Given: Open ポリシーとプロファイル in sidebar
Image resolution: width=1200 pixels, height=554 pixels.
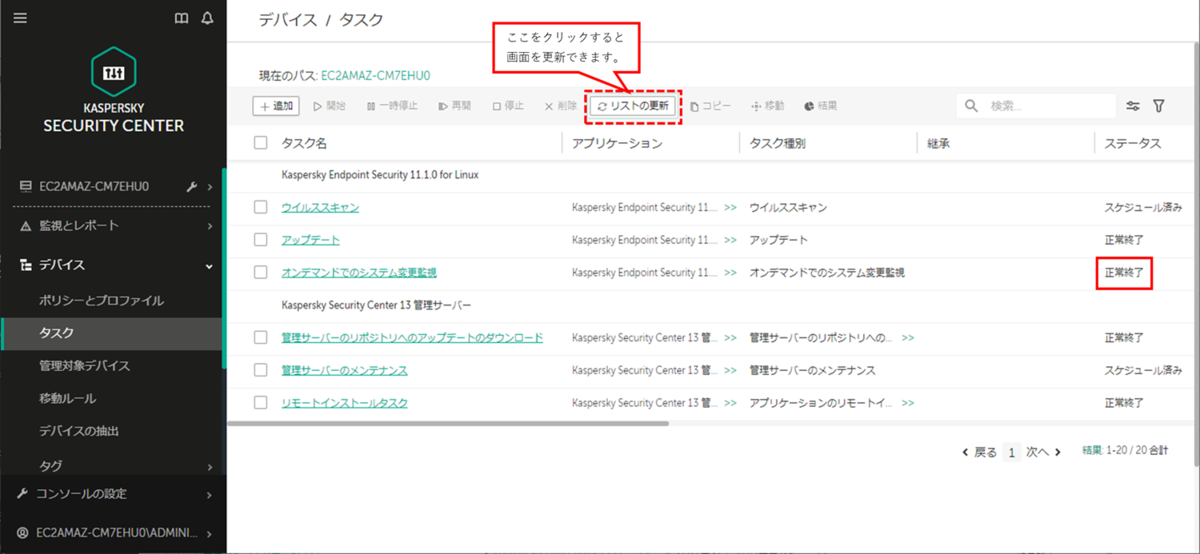Looking at the screenshot, I should click(x=101, y=300).
